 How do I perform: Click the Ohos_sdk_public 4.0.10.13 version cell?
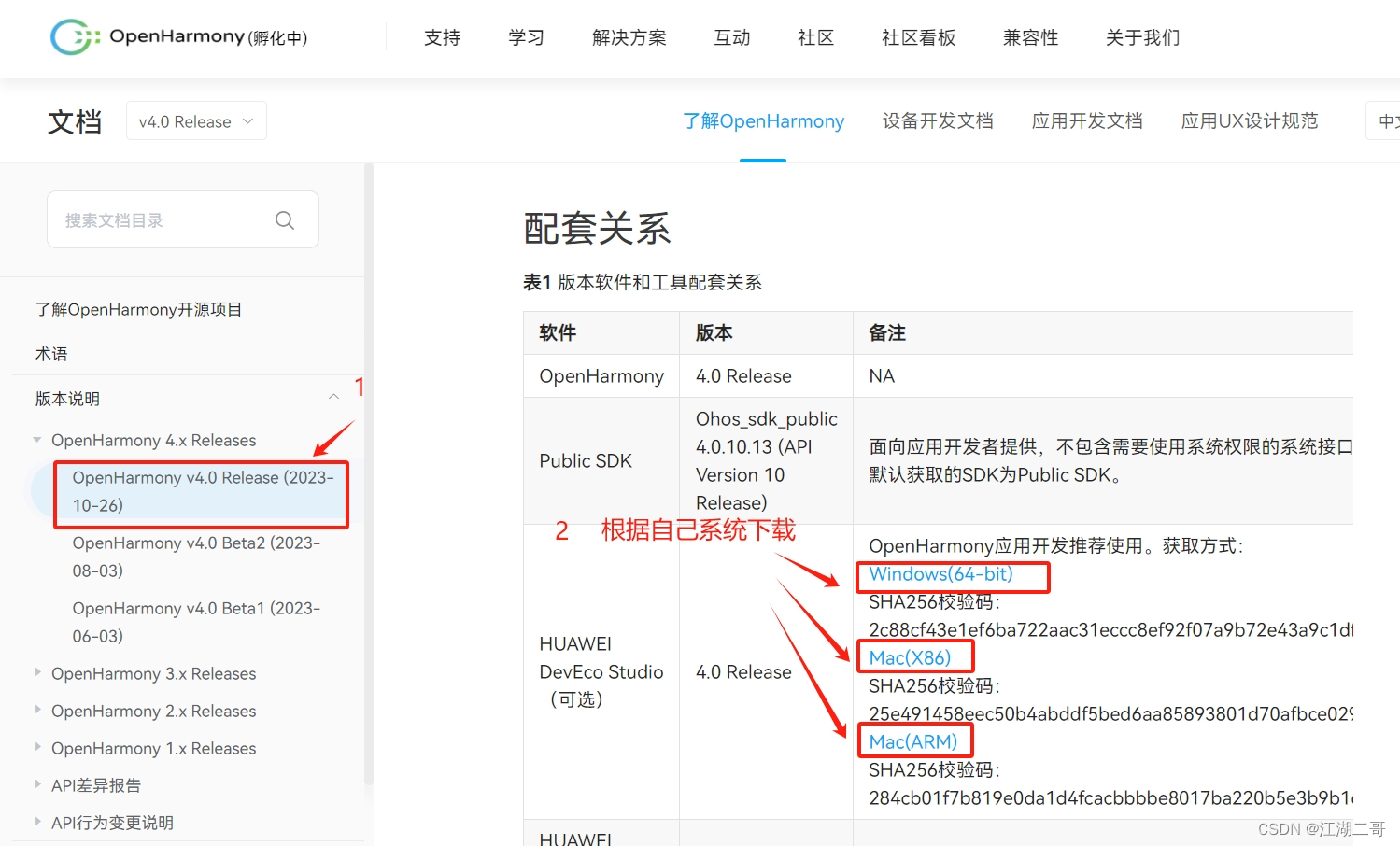(767, 460)
